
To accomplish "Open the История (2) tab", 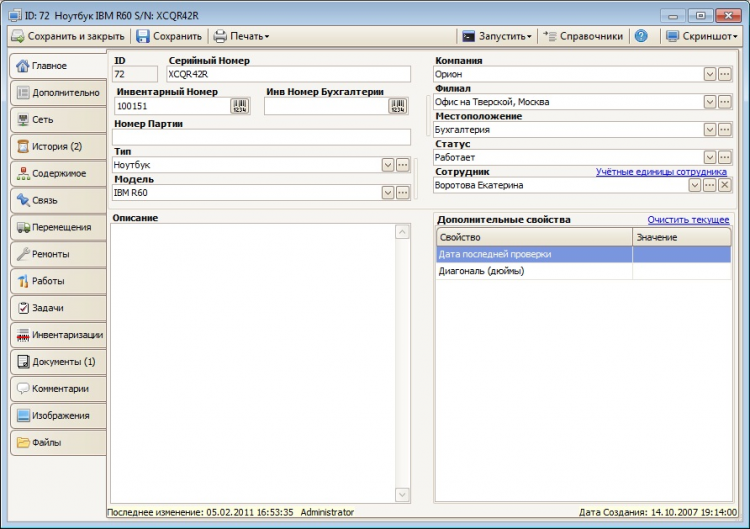I will pyautogui.click(x=58, y=146).
